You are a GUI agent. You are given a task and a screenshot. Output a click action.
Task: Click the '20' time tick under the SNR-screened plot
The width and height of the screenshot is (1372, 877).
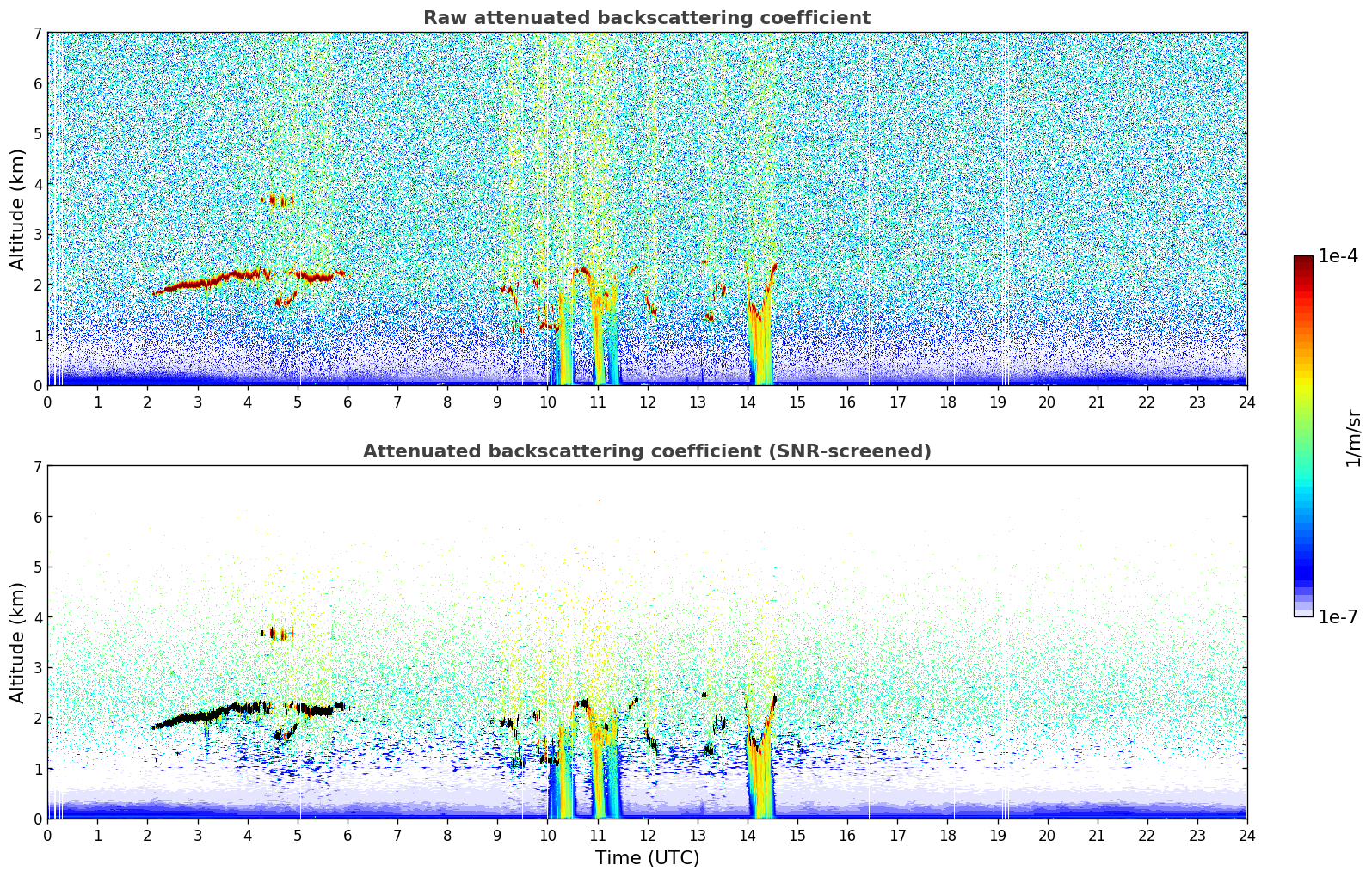coord(1047,835)
